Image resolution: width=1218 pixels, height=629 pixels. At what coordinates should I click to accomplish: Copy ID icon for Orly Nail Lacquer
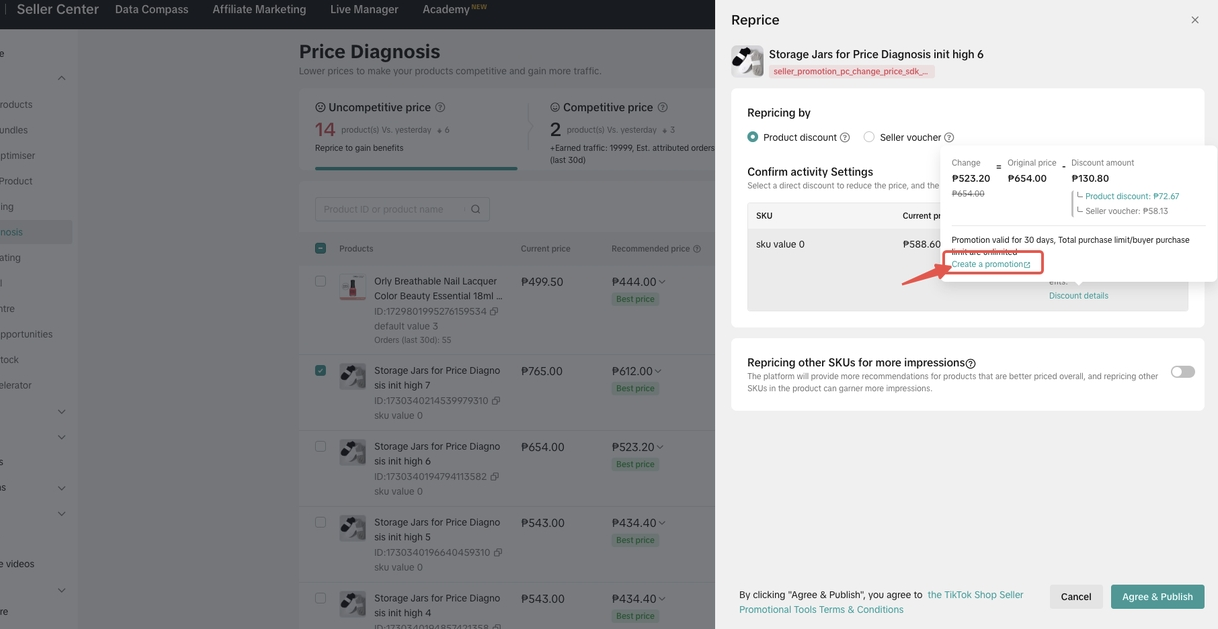coord(494,312)
